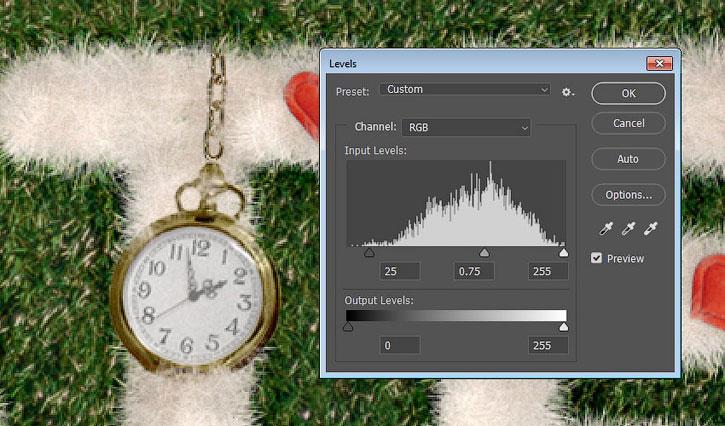Toggle the Preview checkbox

click(x=596, y=258)
